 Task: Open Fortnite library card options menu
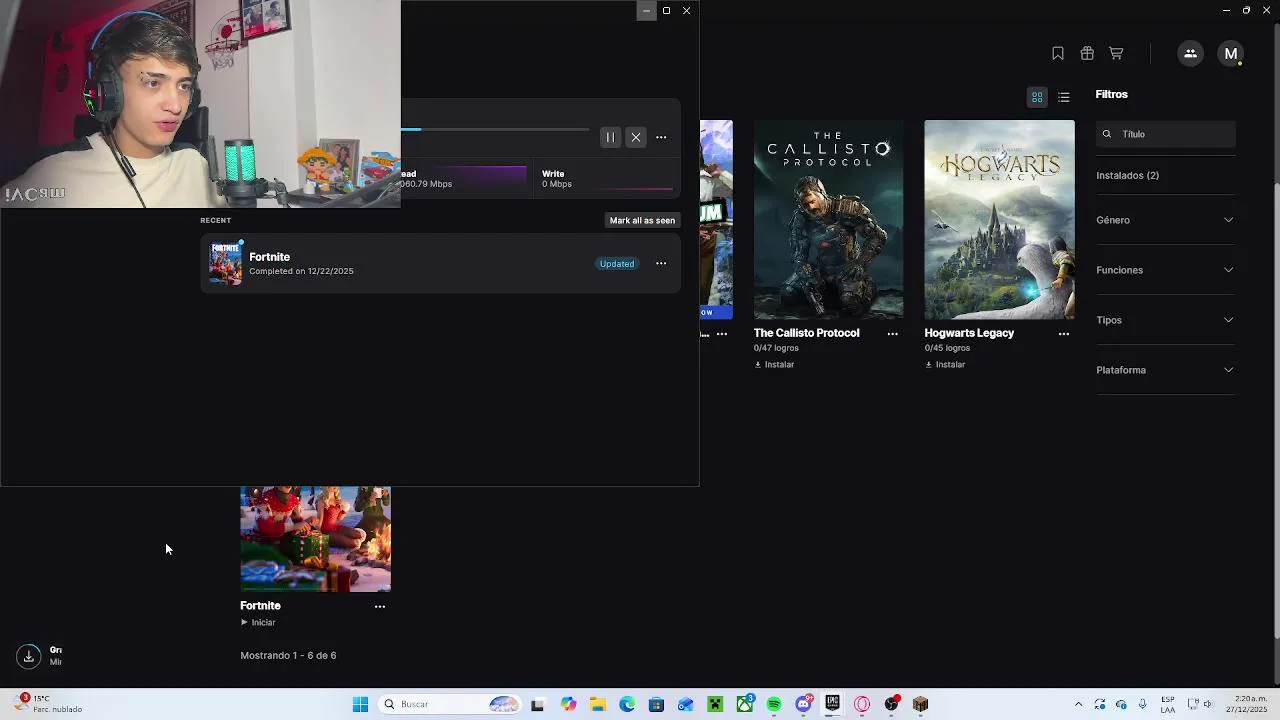pyautogui.click(x=380, y=607)
